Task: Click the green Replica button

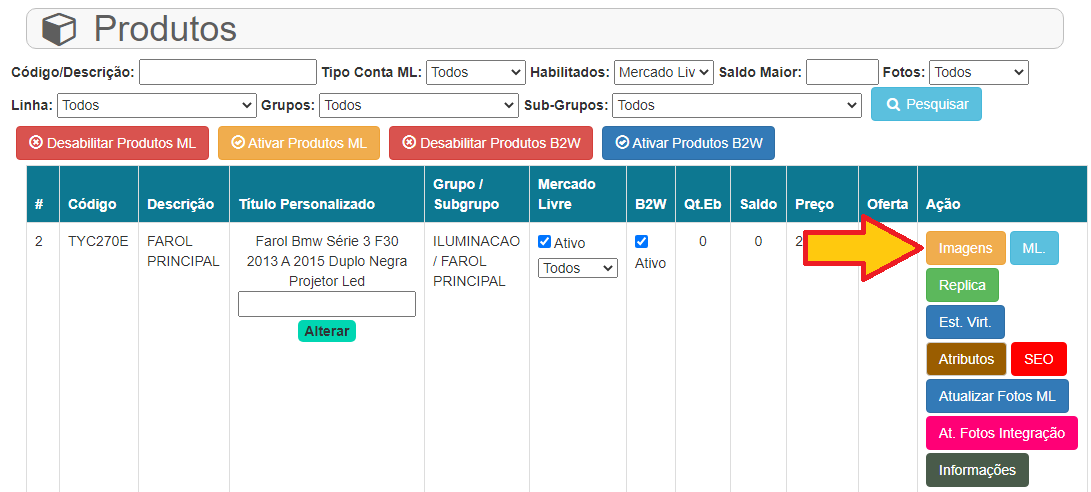Action: point(962,285)
